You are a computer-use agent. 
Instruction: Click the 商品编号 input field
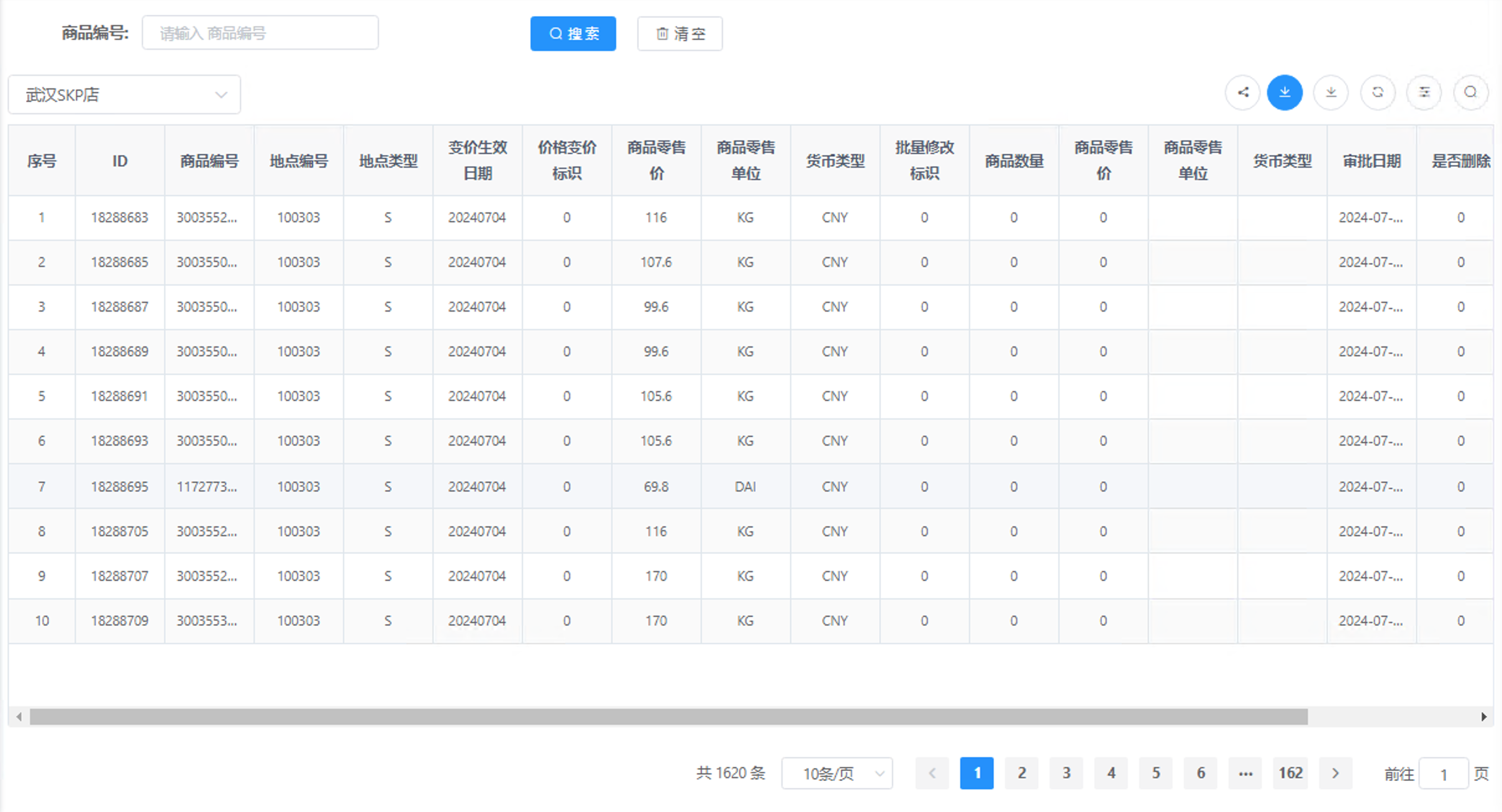[260, 32]
